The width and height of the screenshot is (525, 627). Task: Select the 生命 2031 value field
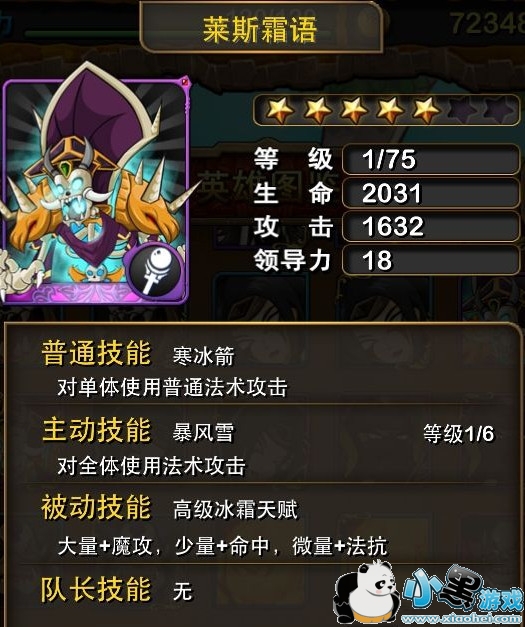point(431,193)
